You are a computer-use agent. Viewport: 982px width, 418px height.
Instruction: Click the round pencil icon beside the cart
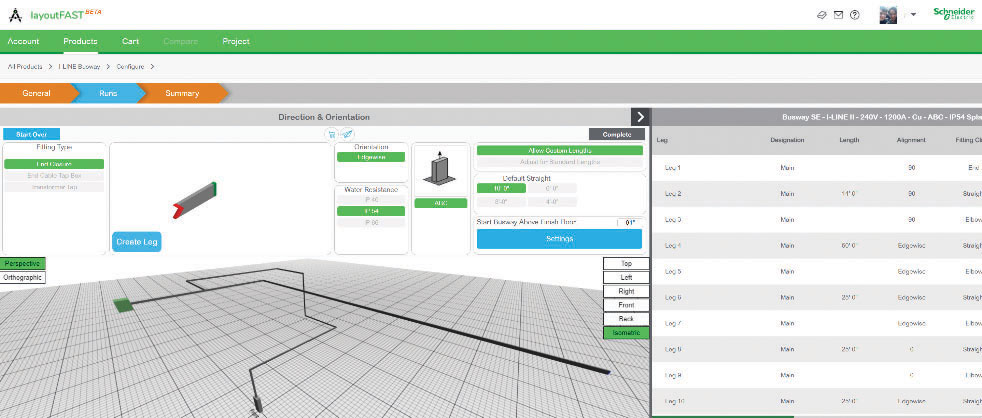pos(347,134)
